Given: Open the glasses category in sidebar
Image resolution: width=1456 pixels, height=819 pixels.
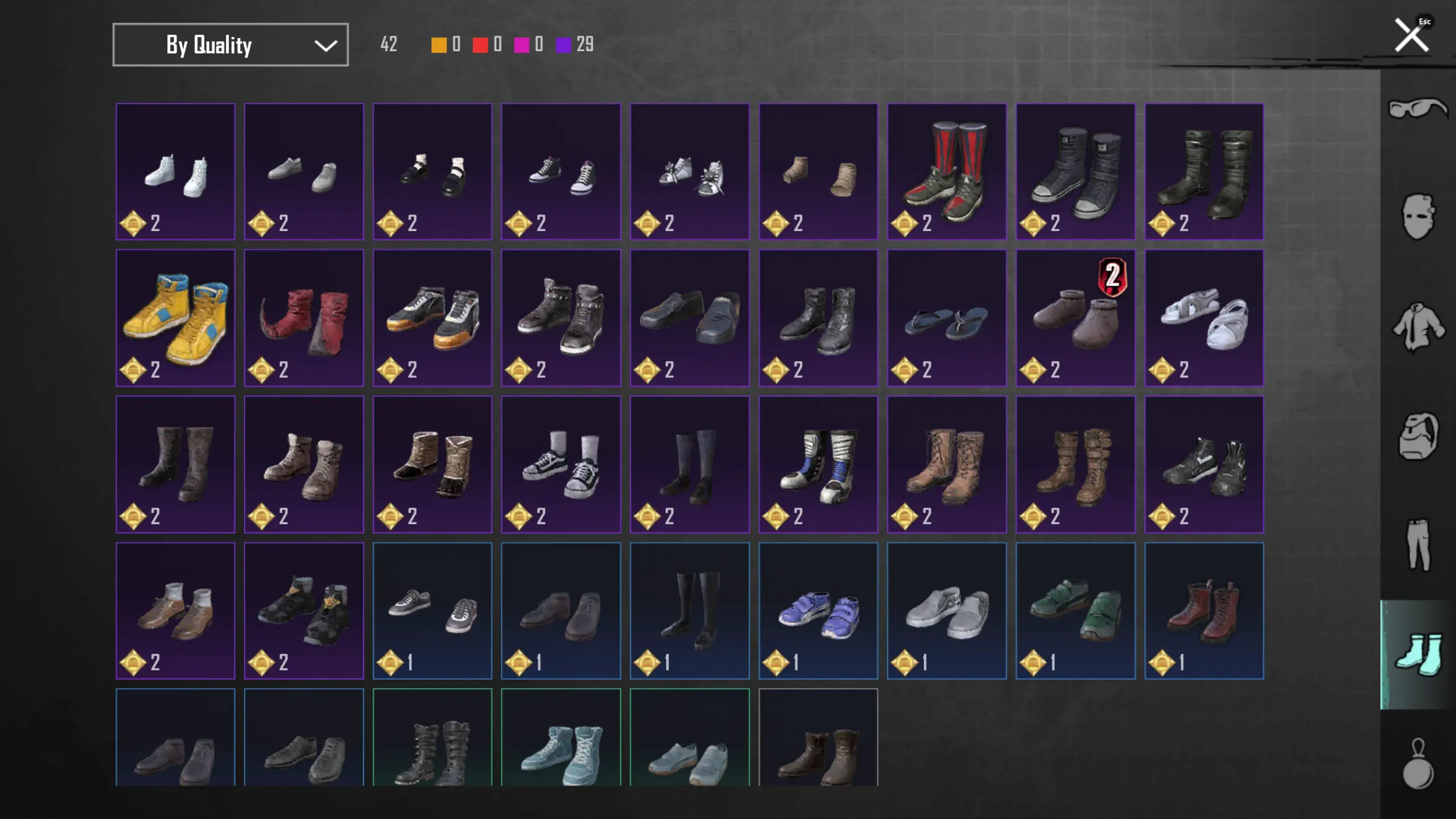Looking at the screenshot, I should coord(1417,108).
